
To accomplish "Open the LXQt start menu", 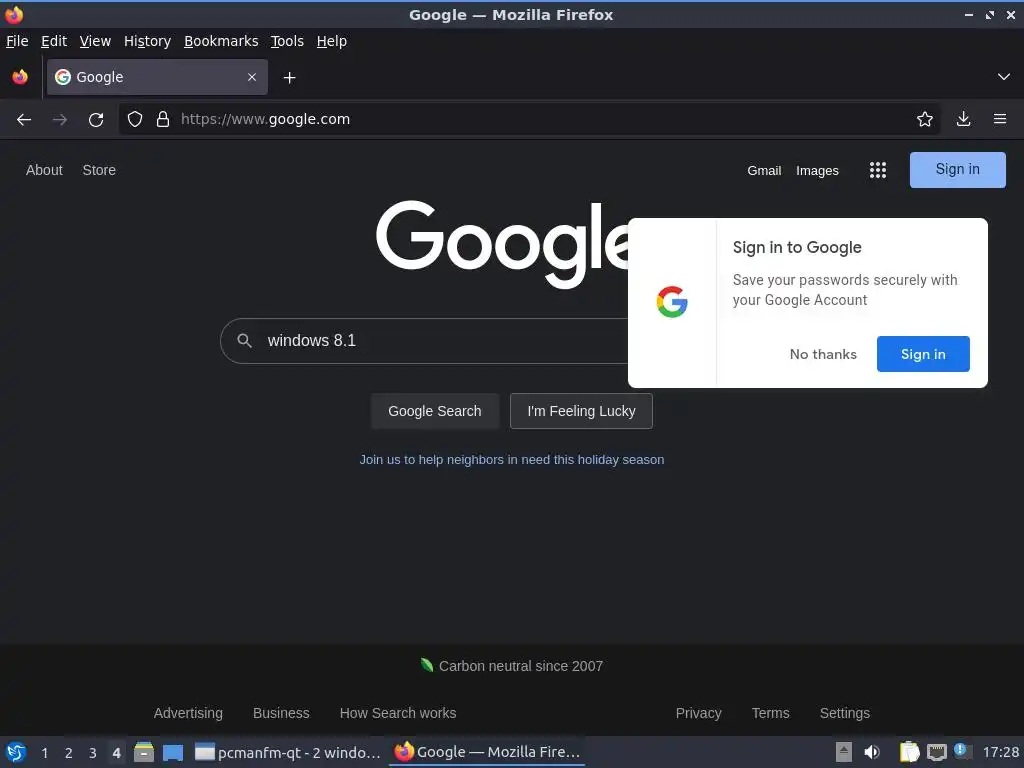I will (16, 752).
